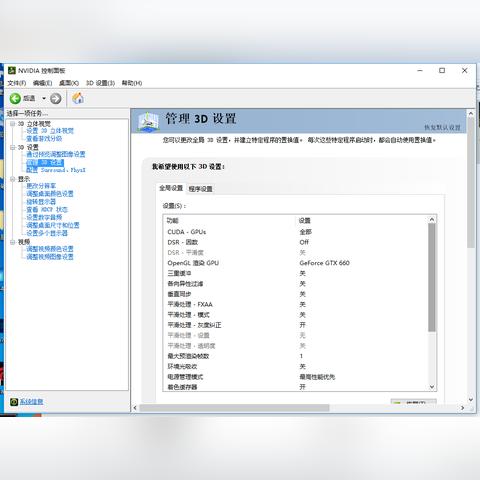This screenshot has height=480, width=480.
Task: Click the NVIDIA logo icon in the title bar
Action: pos(12,70)
